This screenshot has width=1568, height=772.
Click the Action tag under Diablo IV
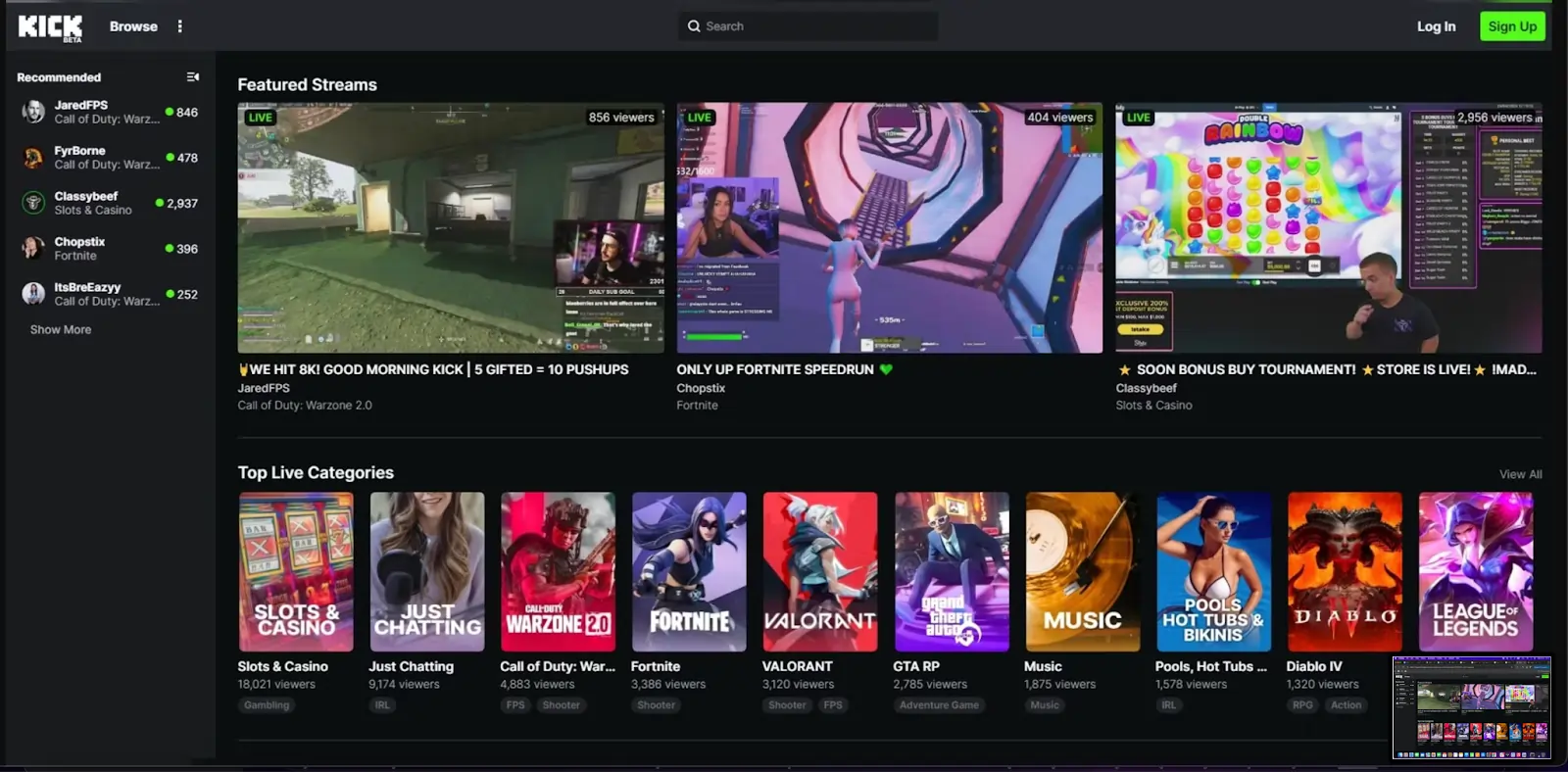(x=1346, y=705)
